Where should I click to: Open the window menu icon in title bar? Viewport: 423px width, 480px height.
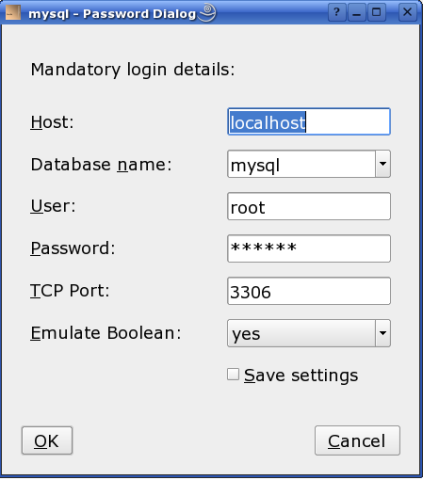coord(13,13)
